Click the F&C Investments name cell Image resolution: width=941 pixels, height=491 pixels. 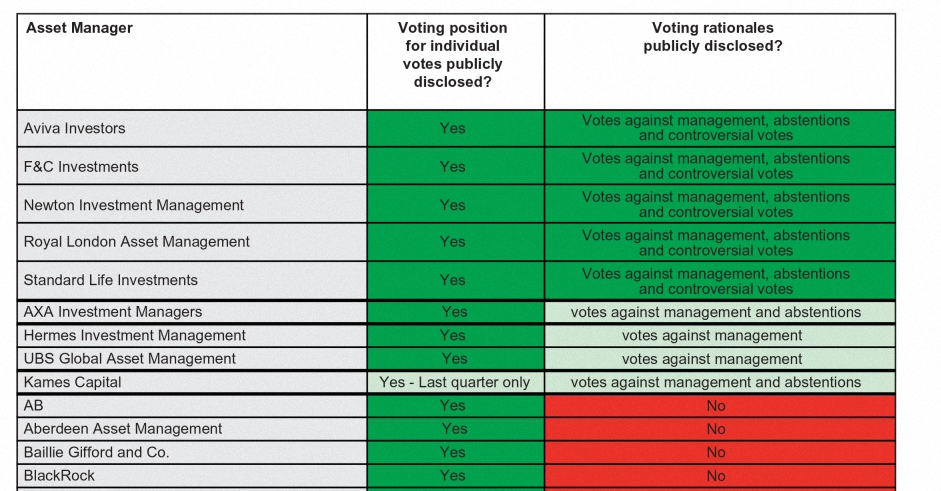(192, 166)
